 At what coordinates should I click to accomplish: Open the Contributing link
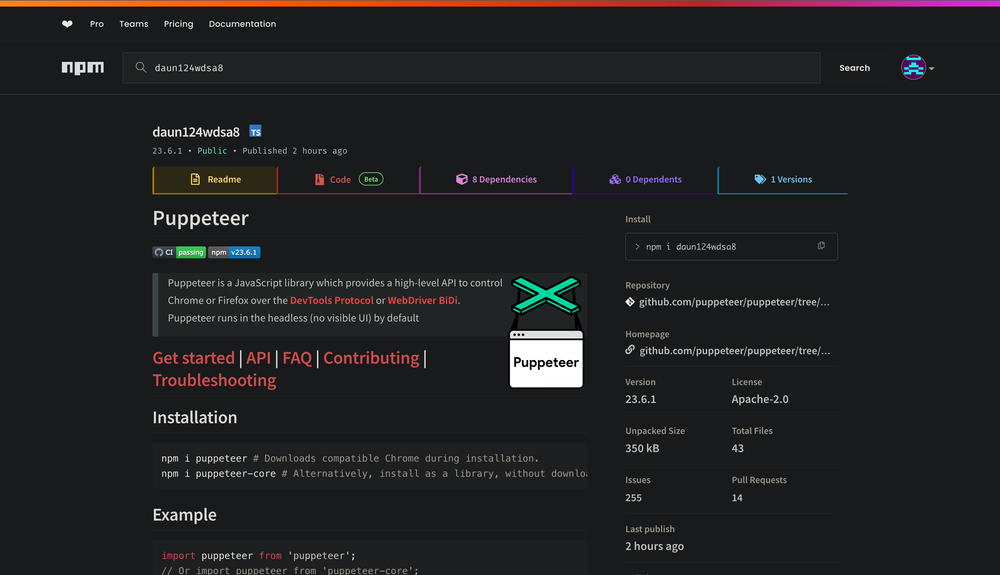click(x=371, y=358)
